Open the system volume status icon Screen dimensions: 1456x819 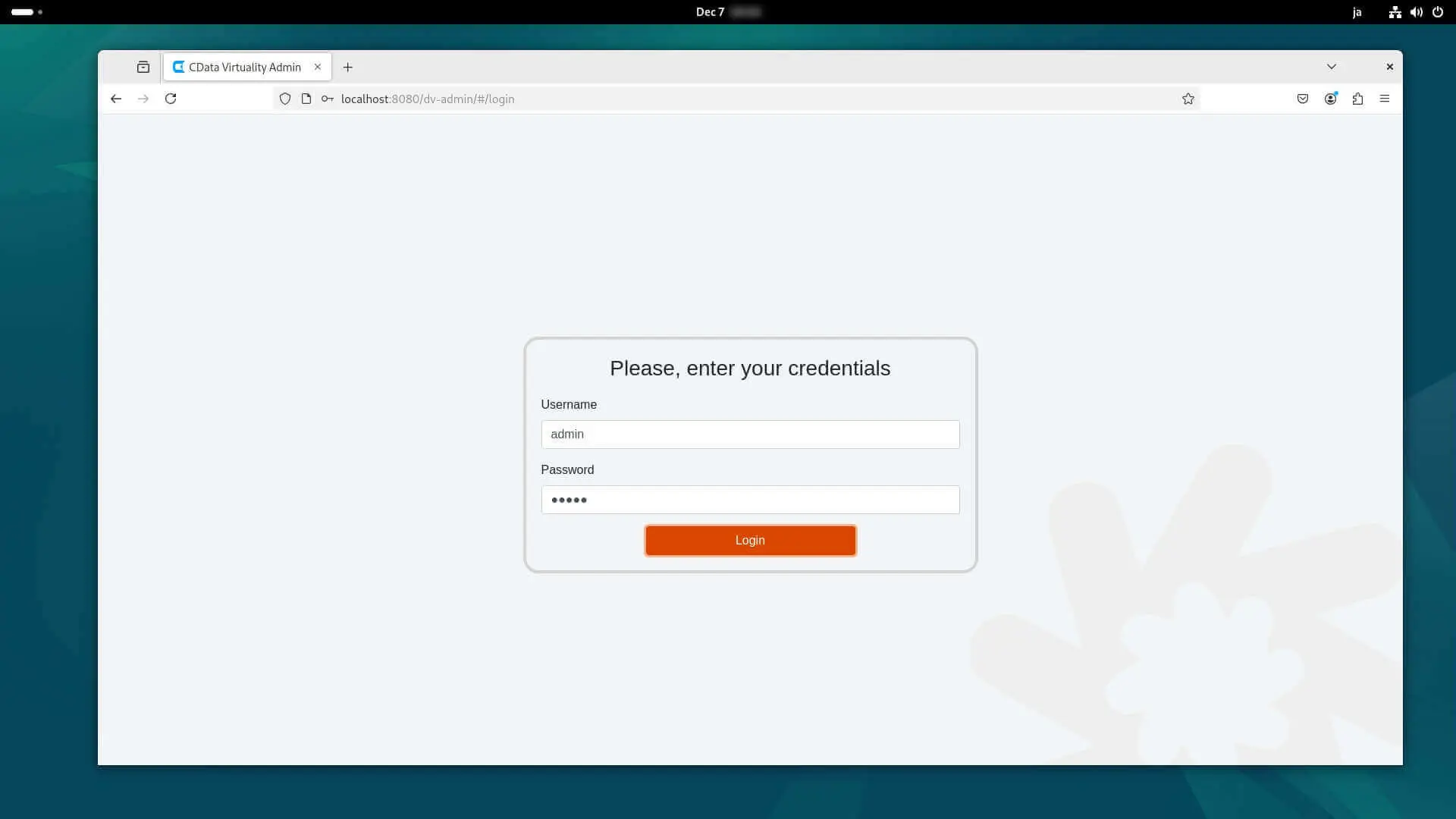click(1416, 12)
